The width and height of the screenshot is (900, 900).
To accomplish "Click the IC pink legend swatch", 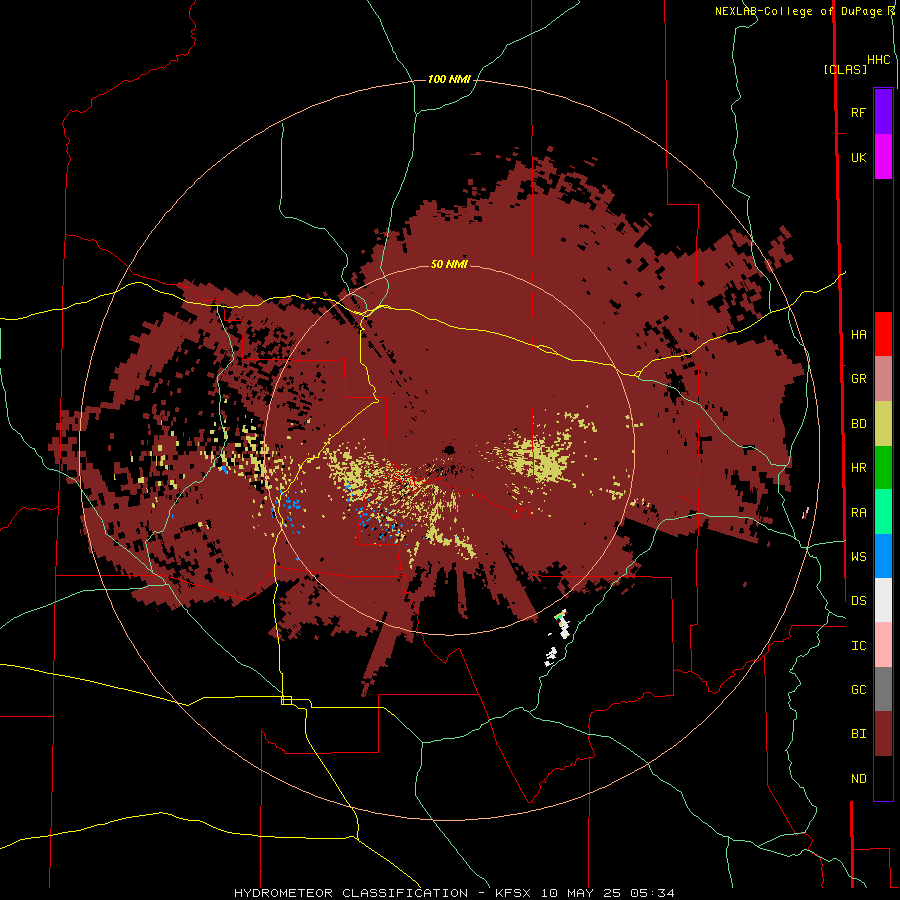I will click(x=883, y=645).
